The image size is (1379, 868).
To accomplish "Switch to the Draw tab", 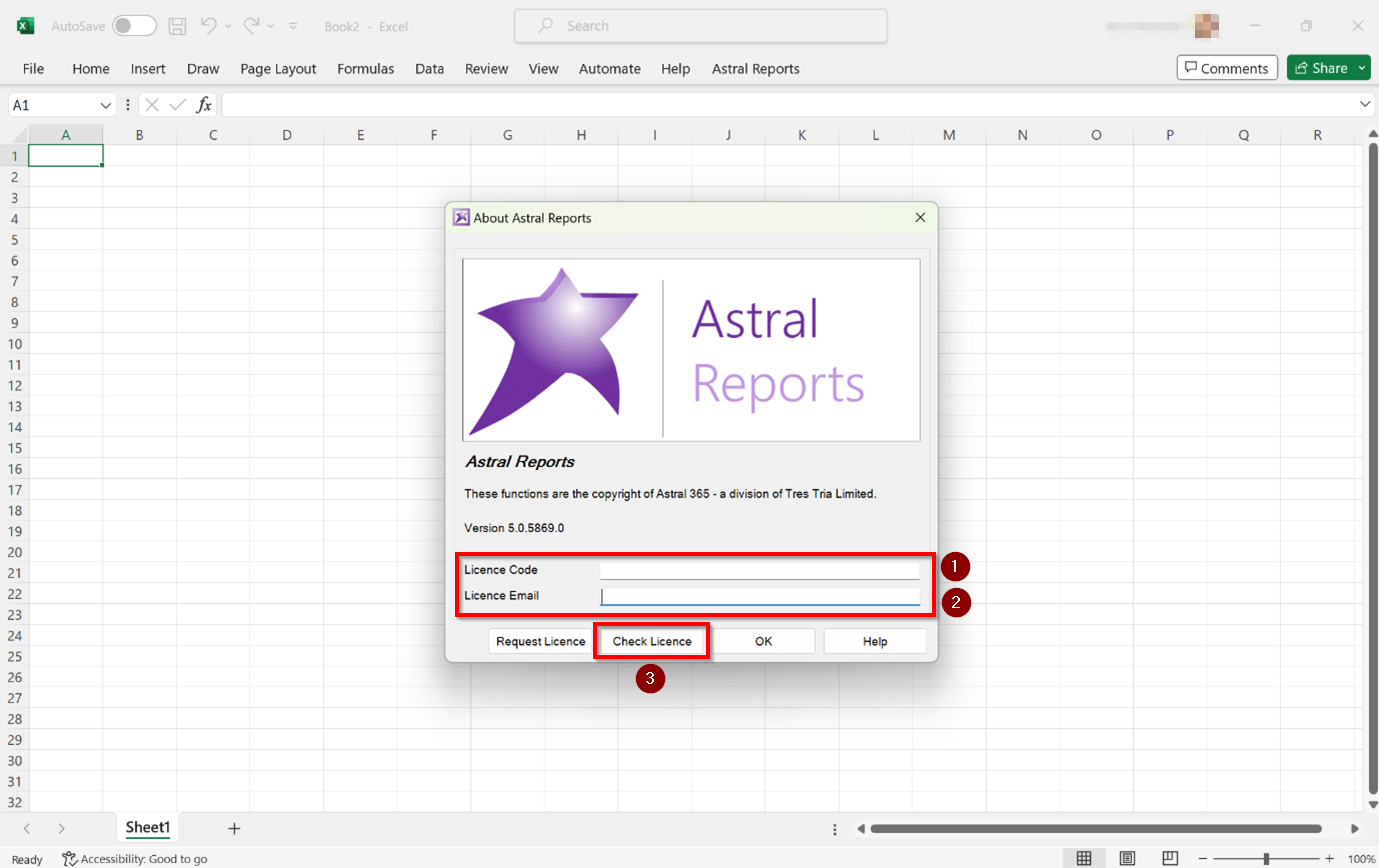I will click(203, 69).
